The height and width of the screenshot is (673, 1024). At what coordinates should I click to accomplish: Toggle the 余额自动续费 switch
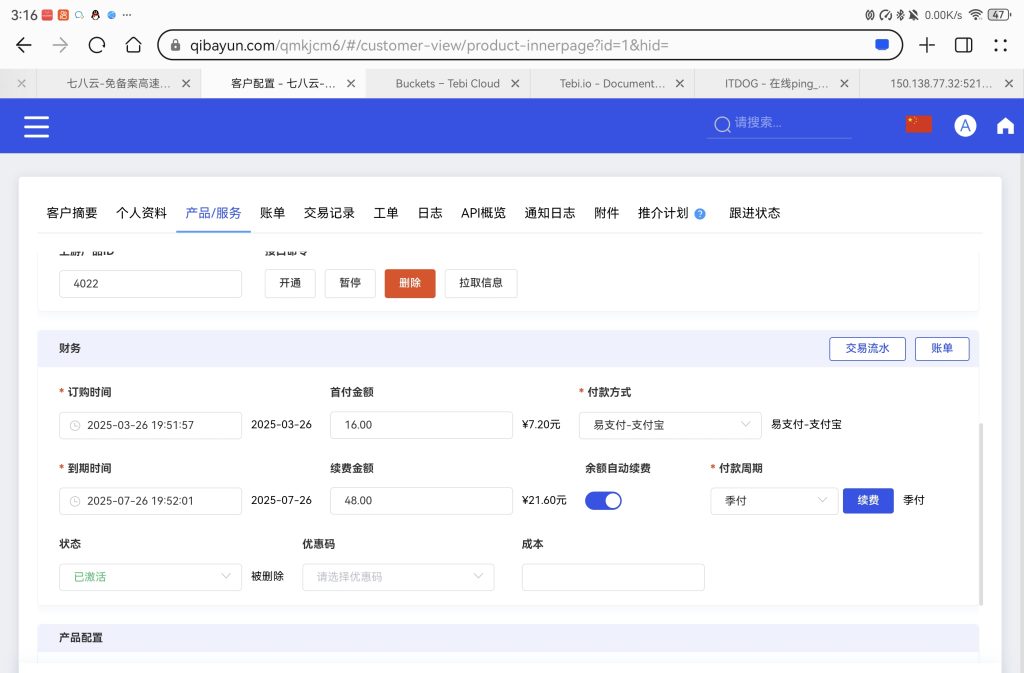(x=603, y=501)
